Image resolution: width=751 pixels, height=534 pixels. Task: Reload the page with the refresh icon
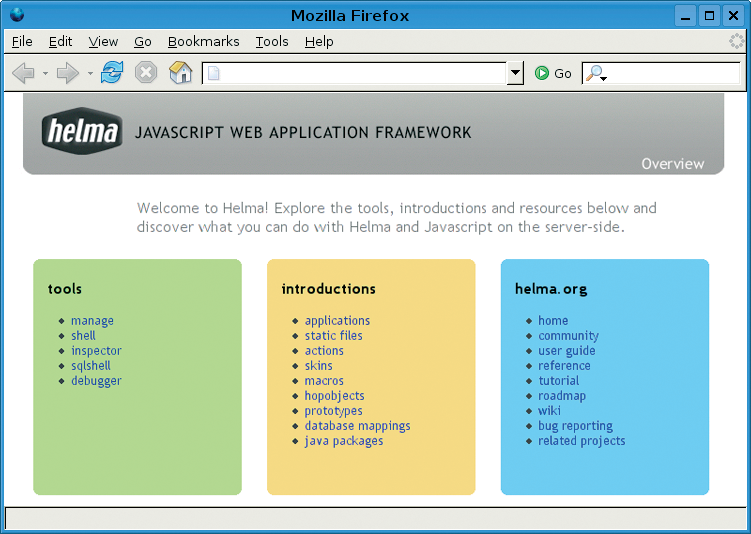pyautogui.click(x=112, y=73)
